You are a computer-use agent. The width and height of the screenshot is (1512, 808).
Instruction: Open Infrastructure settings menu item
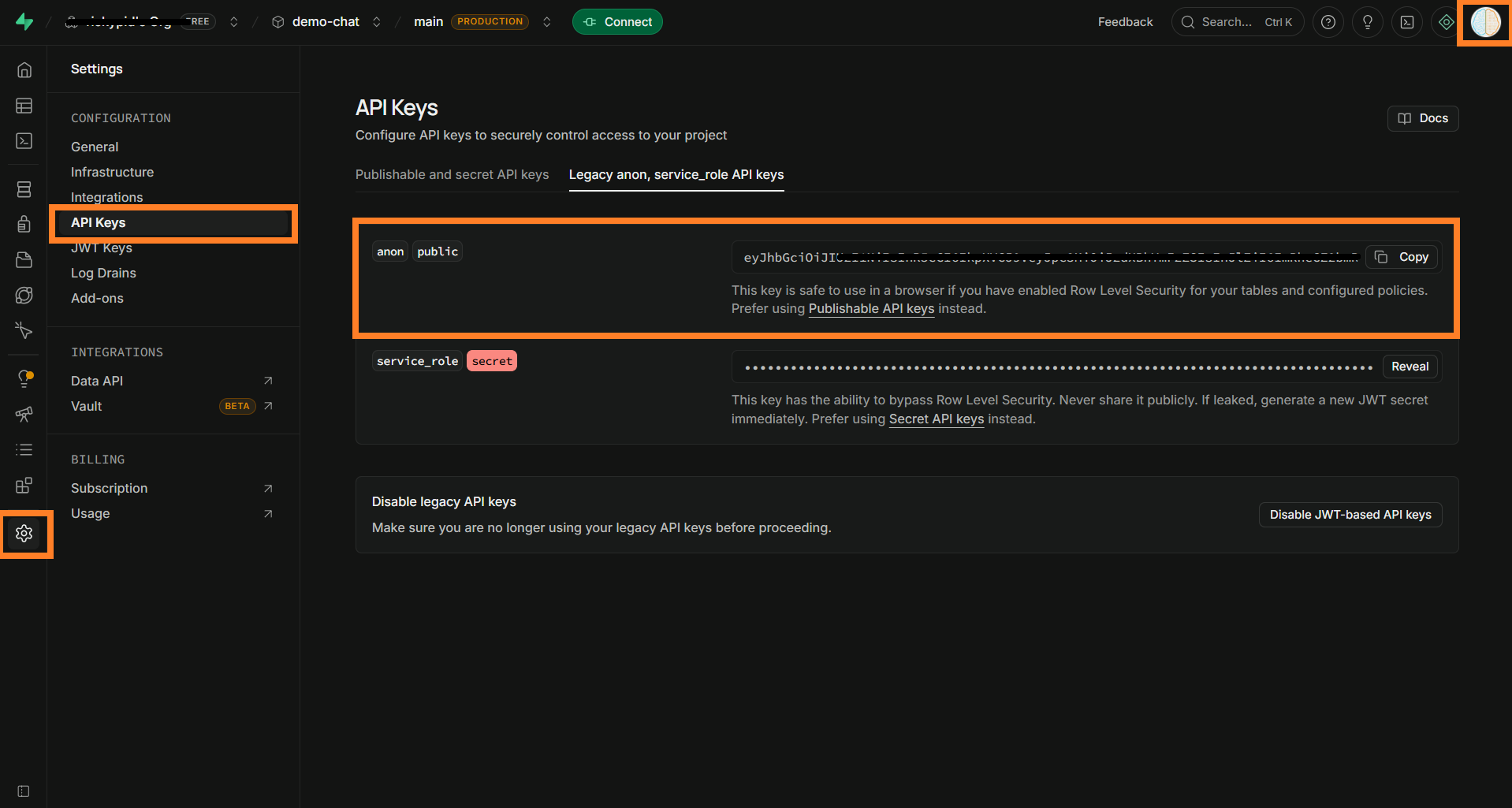[x=113, y=172]
